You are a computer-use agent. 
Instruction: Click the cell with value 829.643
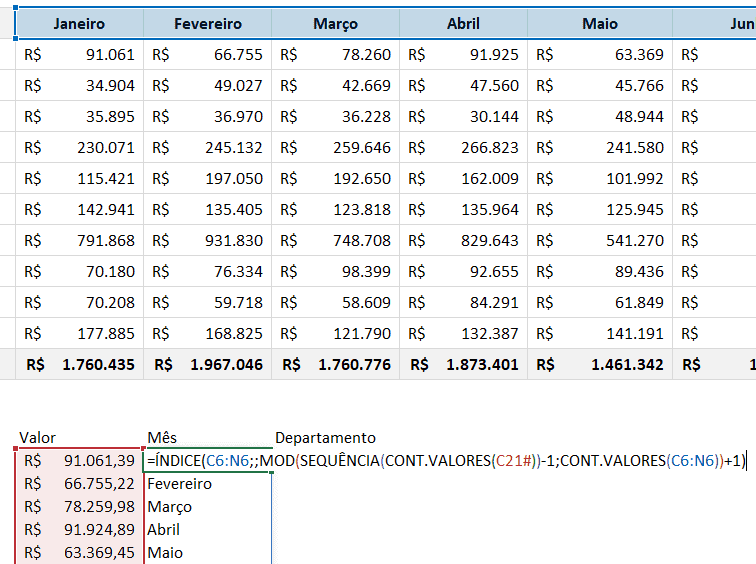point(463,240)
